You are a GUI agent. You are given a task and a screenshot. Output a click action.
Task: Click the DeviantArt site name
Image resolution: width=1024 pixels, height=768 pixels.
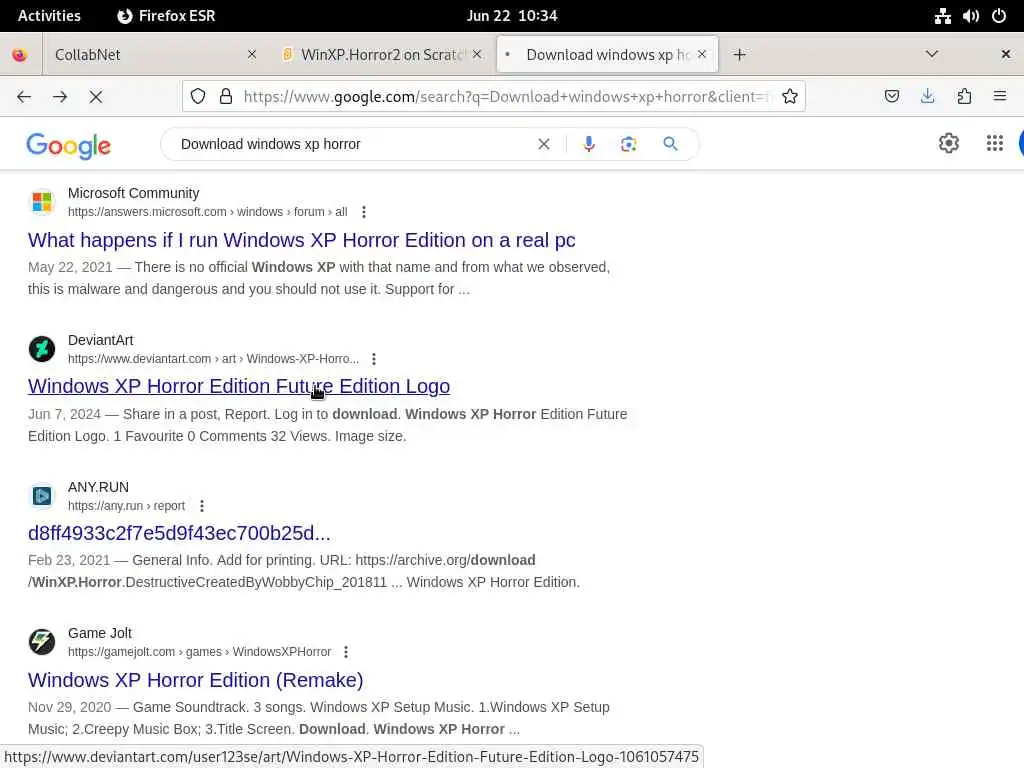tap(101, 340)
